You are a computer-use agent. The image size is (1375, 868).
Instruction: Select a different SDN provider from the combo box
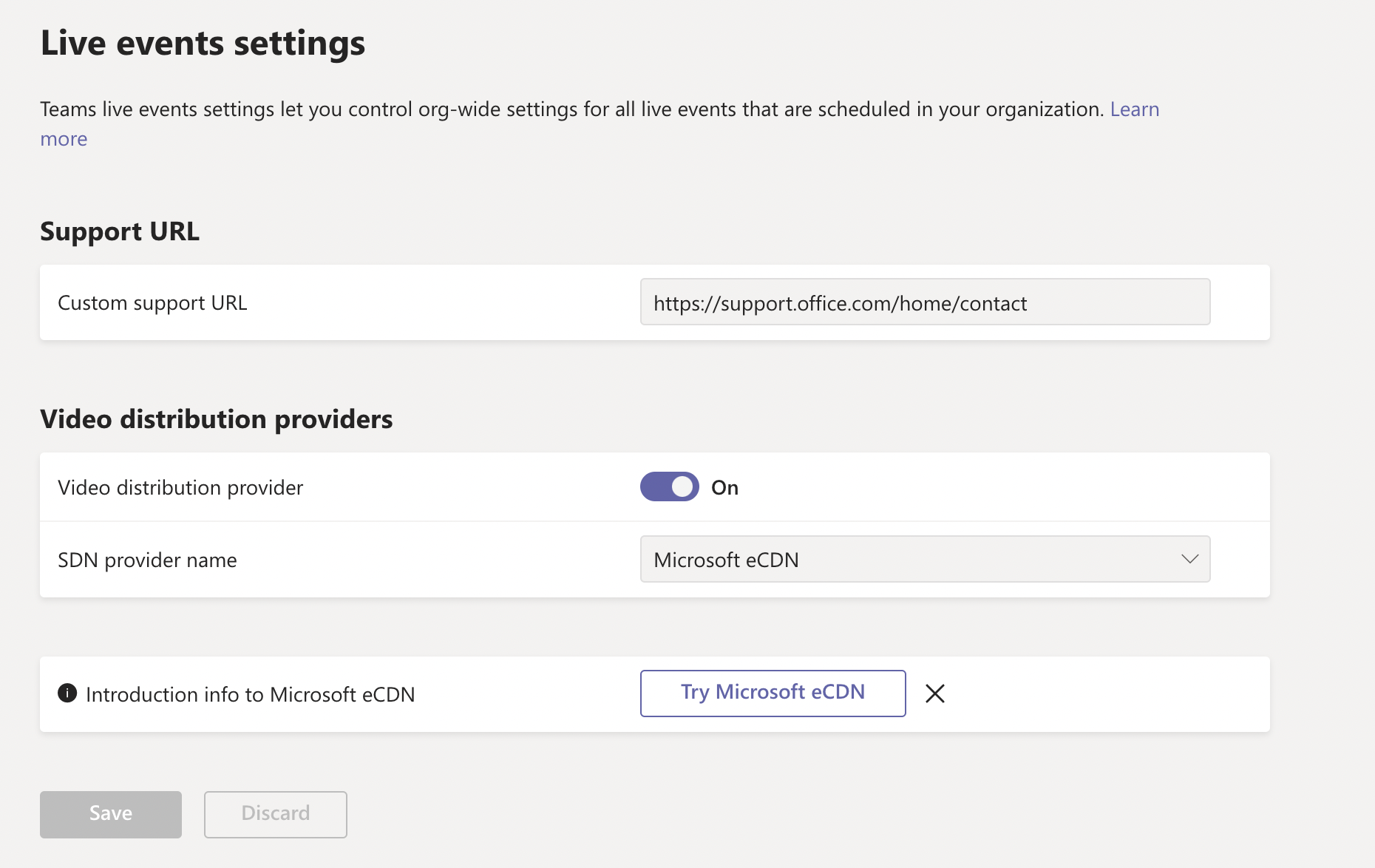[924, 560]
